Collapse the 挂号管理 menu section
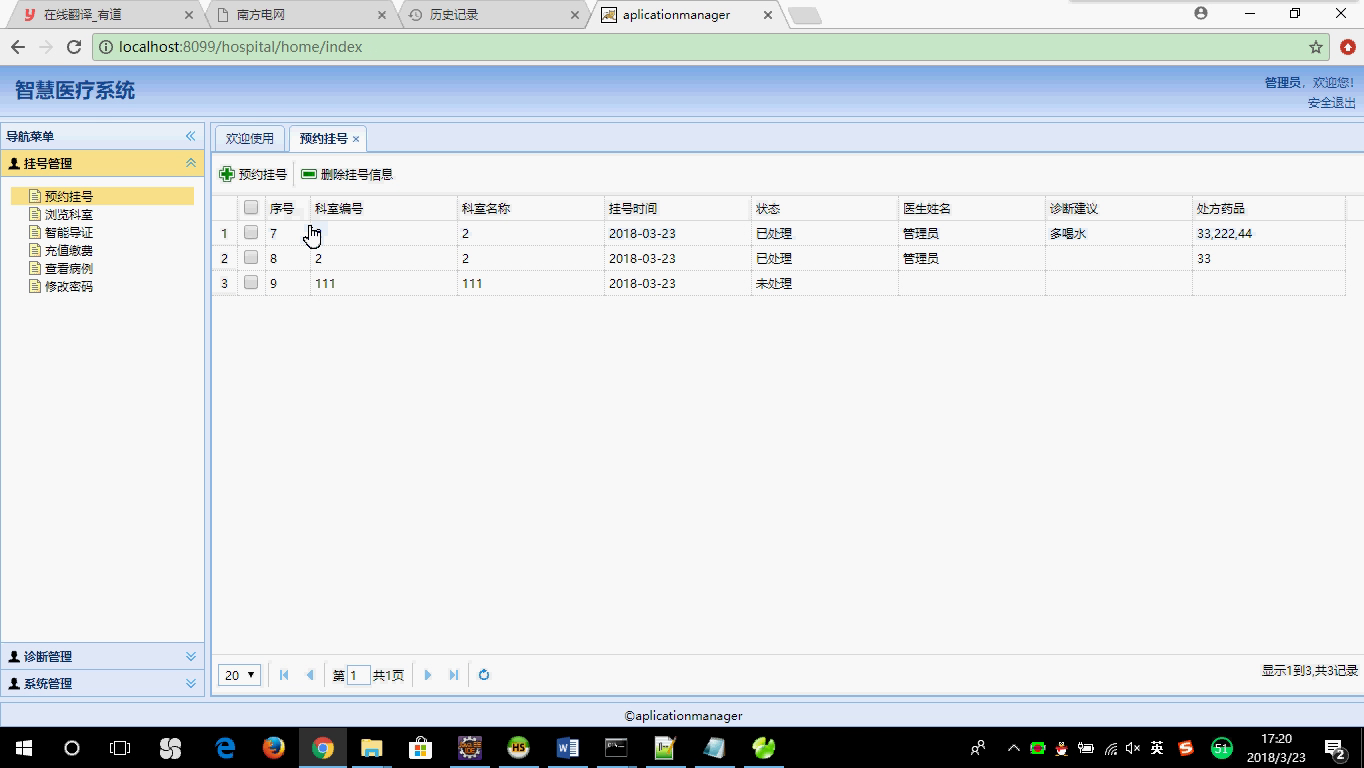The image size is (1364, 768). [191, 163]
